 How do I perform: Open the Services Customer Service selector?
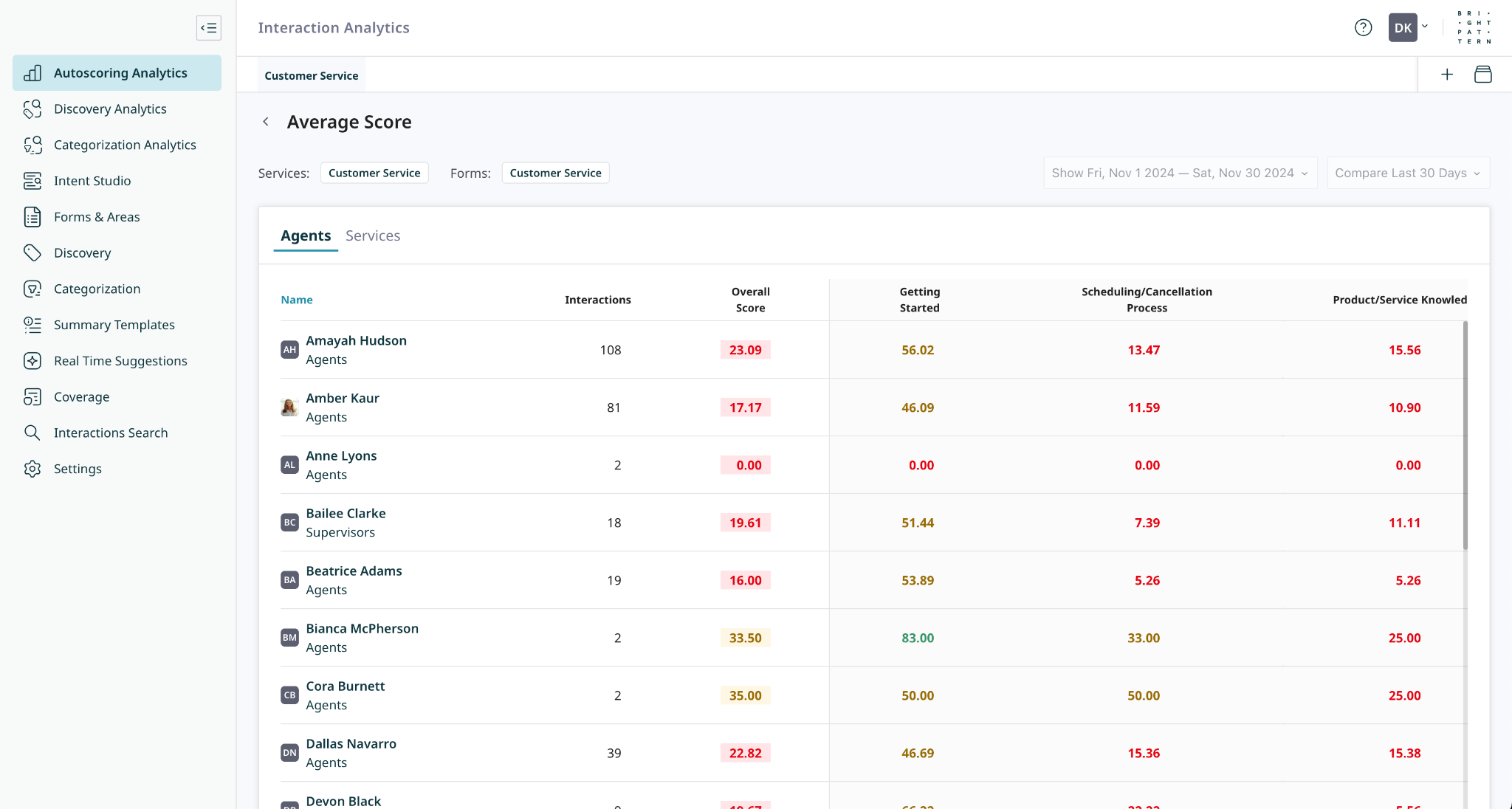click(374, 173)
